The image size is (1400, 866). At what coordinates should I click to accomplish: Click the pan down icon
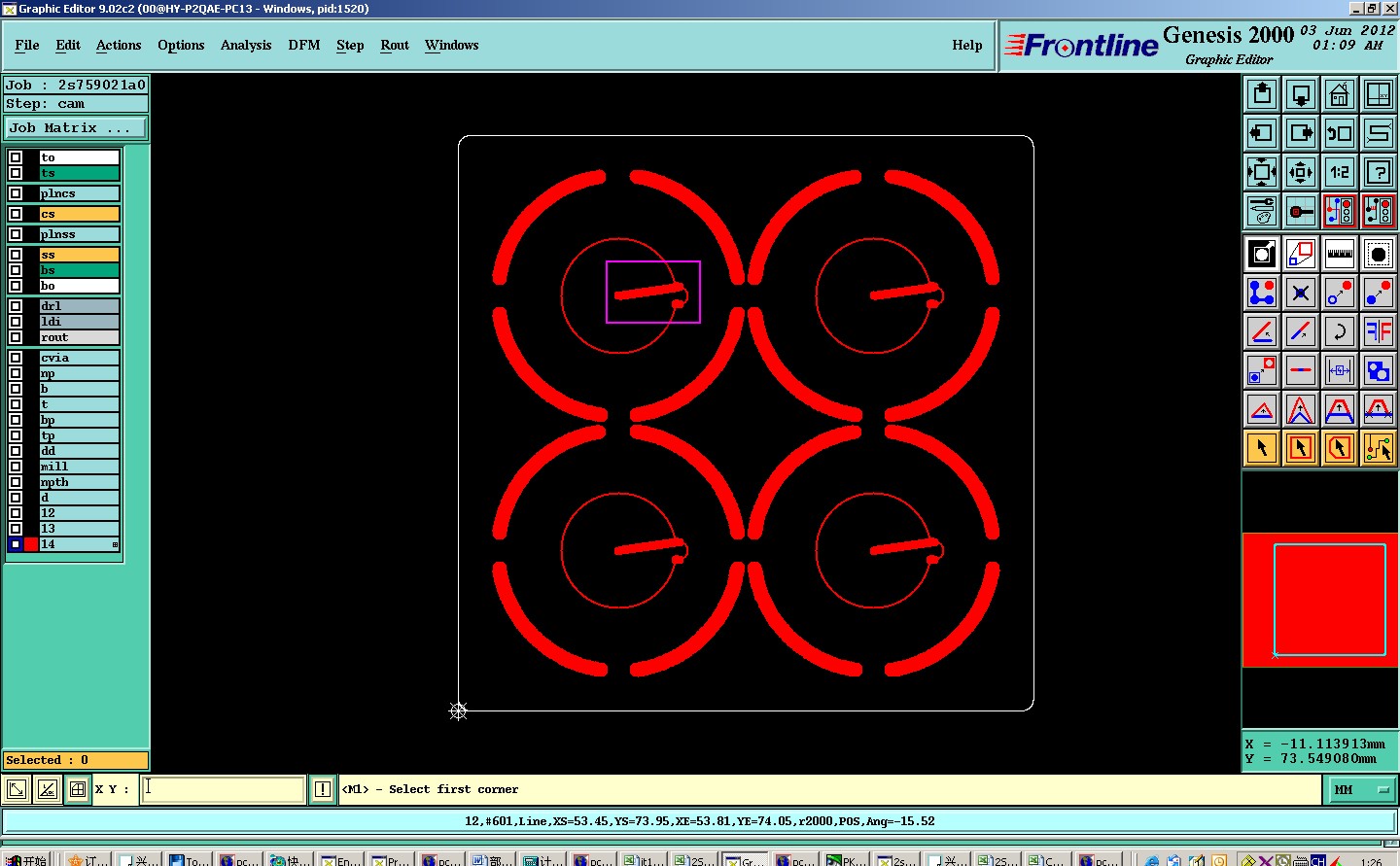[x=1301, y=94]
